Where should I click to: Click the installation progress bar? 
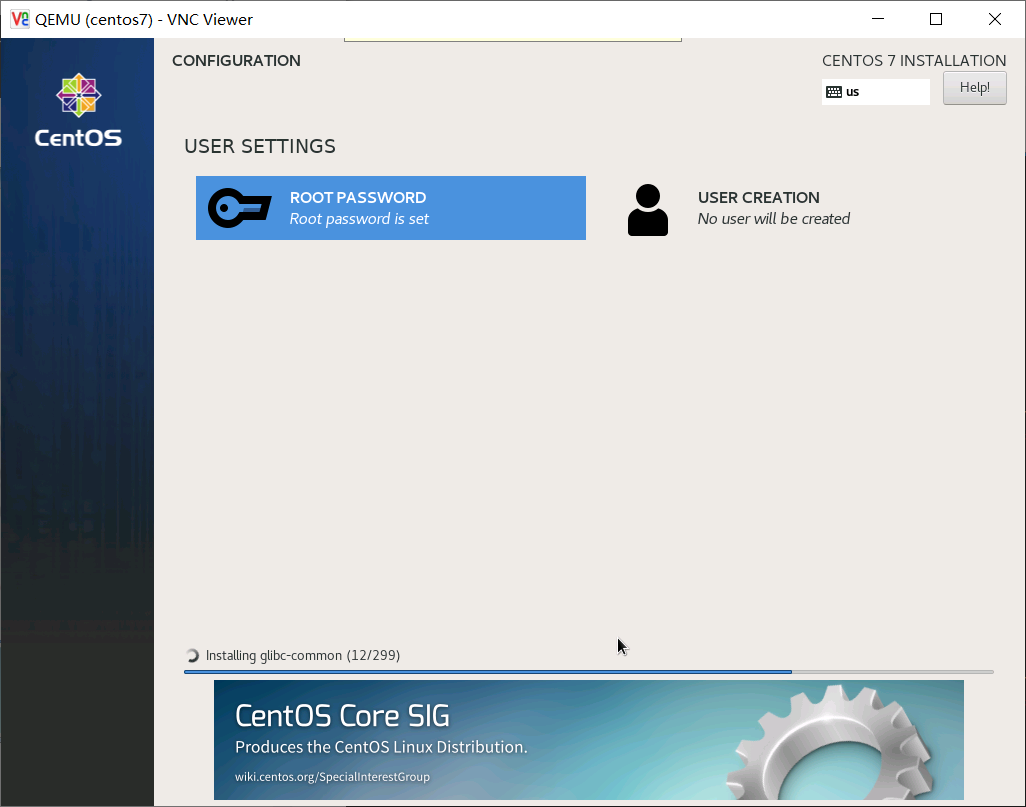588,672
